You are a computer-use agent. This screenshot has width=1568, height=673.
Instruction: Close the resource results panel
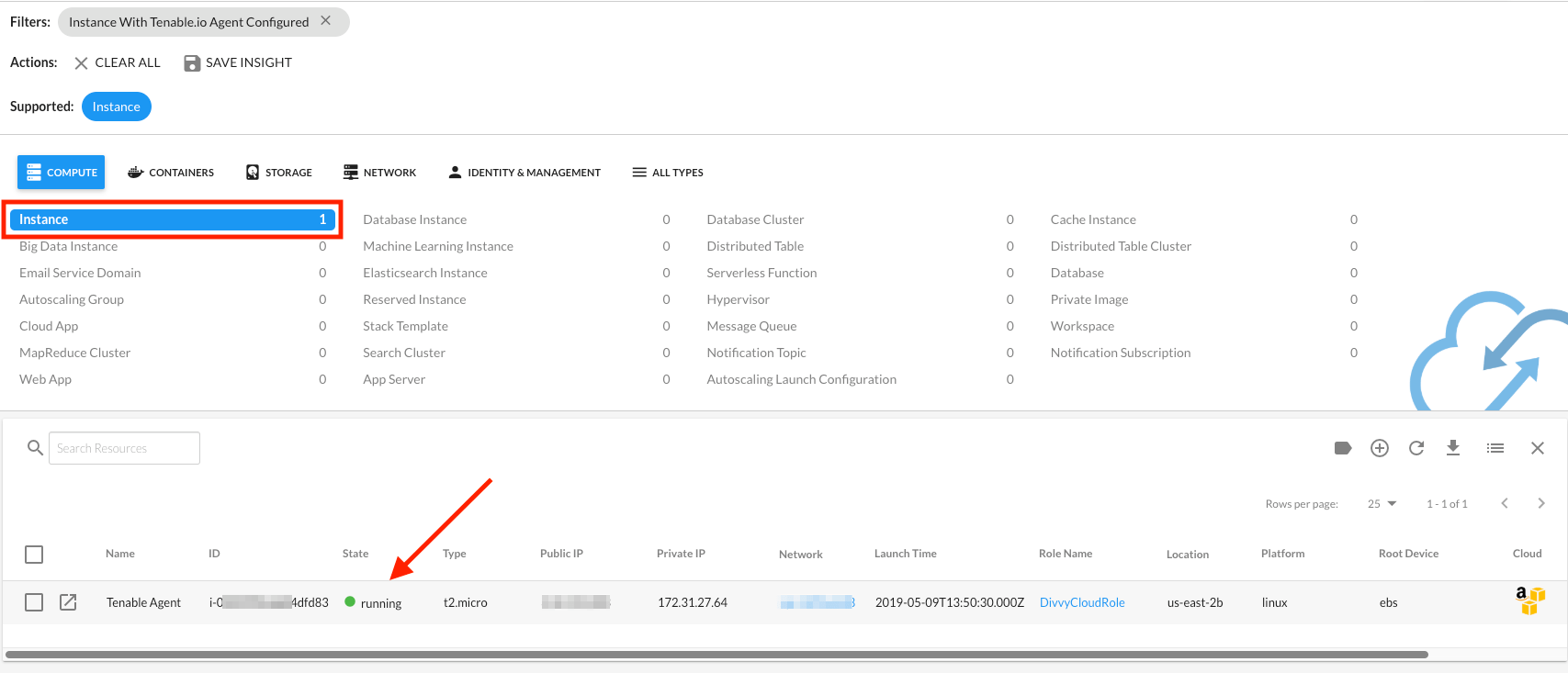(1538, 448)
